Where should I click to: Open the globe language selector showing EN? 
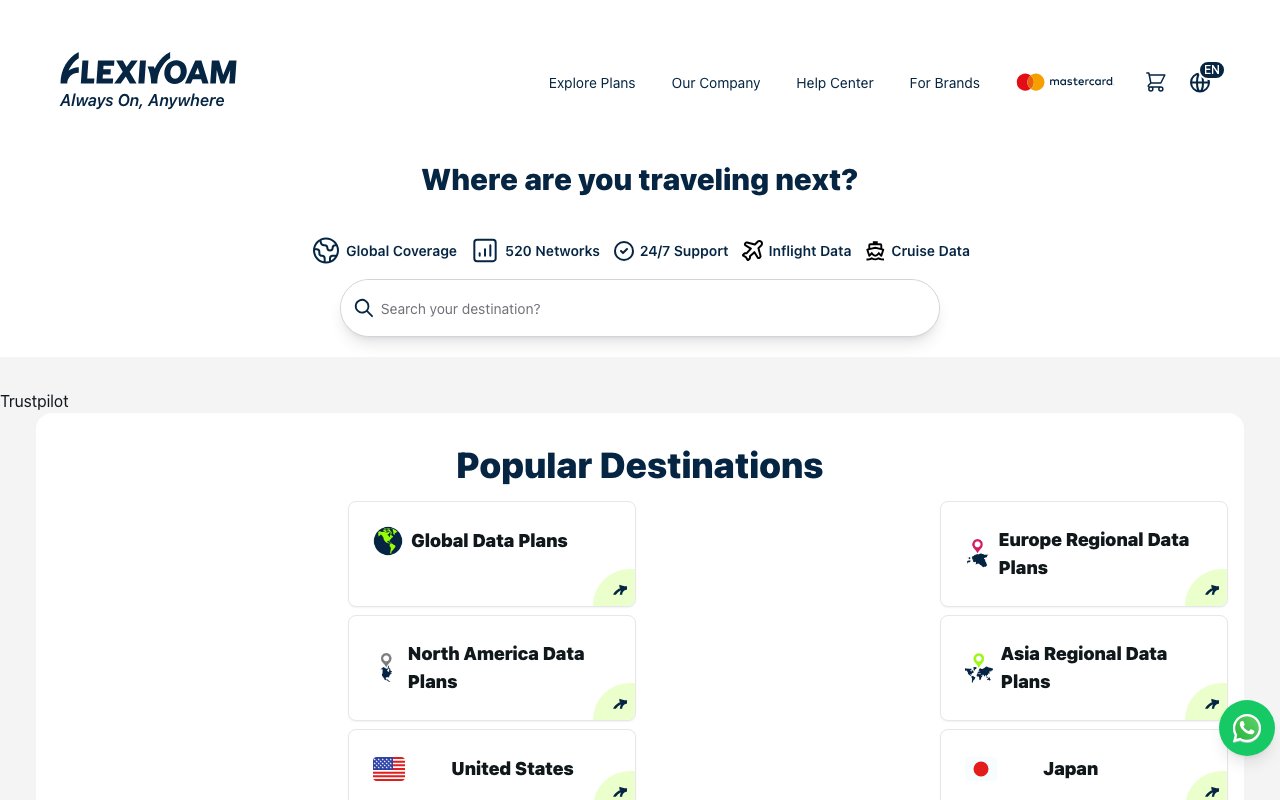pos(1205,79)
